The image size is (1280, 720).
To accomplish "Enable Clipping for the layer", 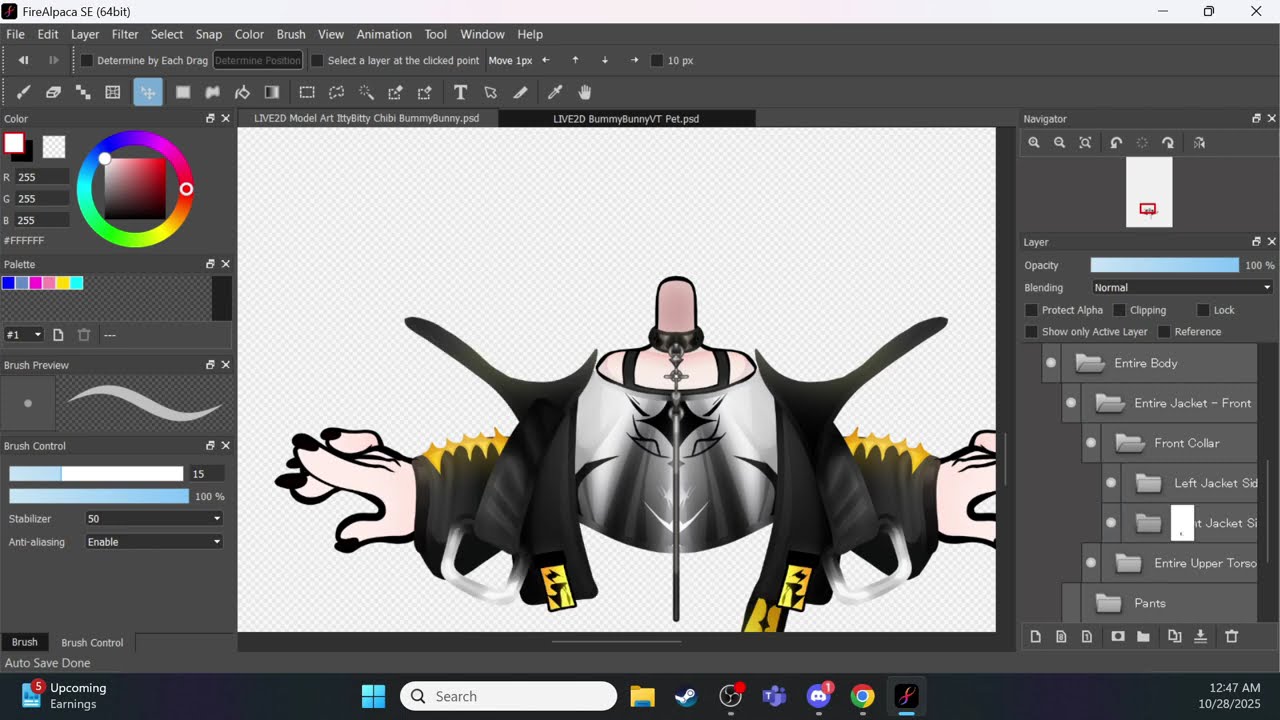I will [1119, 310].
